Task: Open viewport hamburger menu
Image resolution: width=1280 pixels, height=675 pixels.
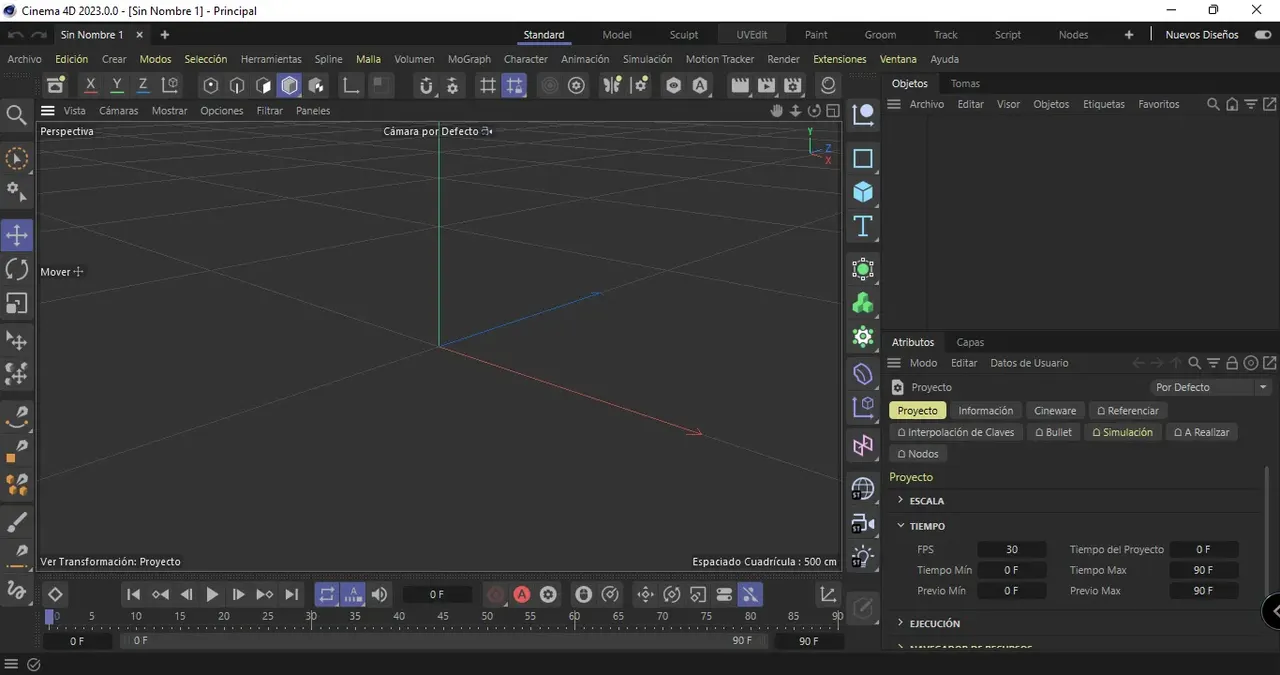Action: [47, 111]
